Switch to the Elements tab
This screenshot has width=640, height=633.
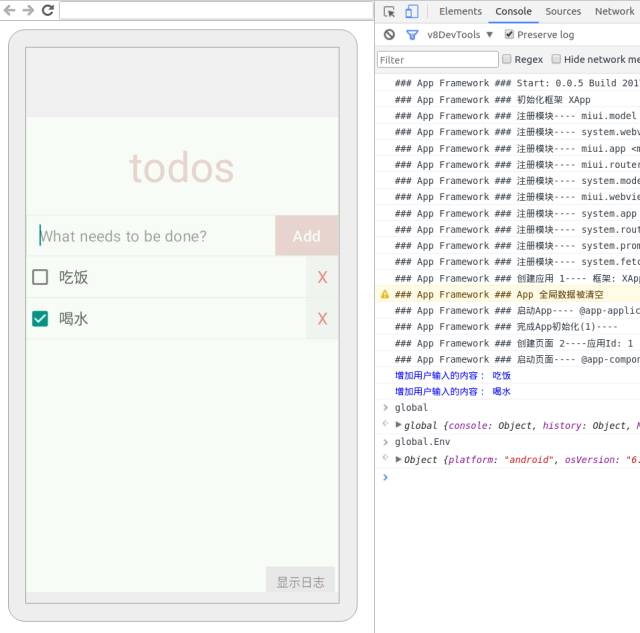point(460,11)
